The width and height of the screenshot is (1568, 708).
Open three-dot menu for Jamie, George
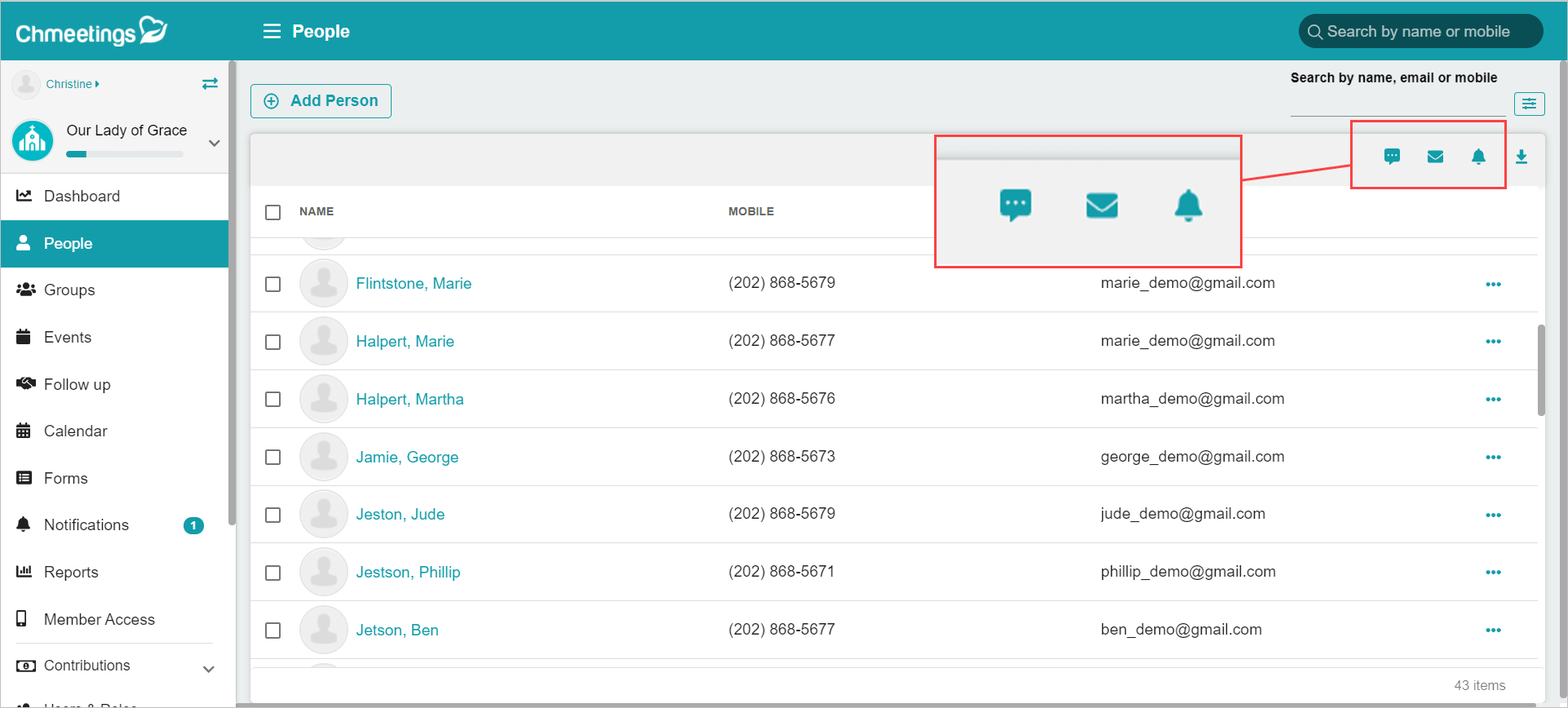click(1493, 458)
